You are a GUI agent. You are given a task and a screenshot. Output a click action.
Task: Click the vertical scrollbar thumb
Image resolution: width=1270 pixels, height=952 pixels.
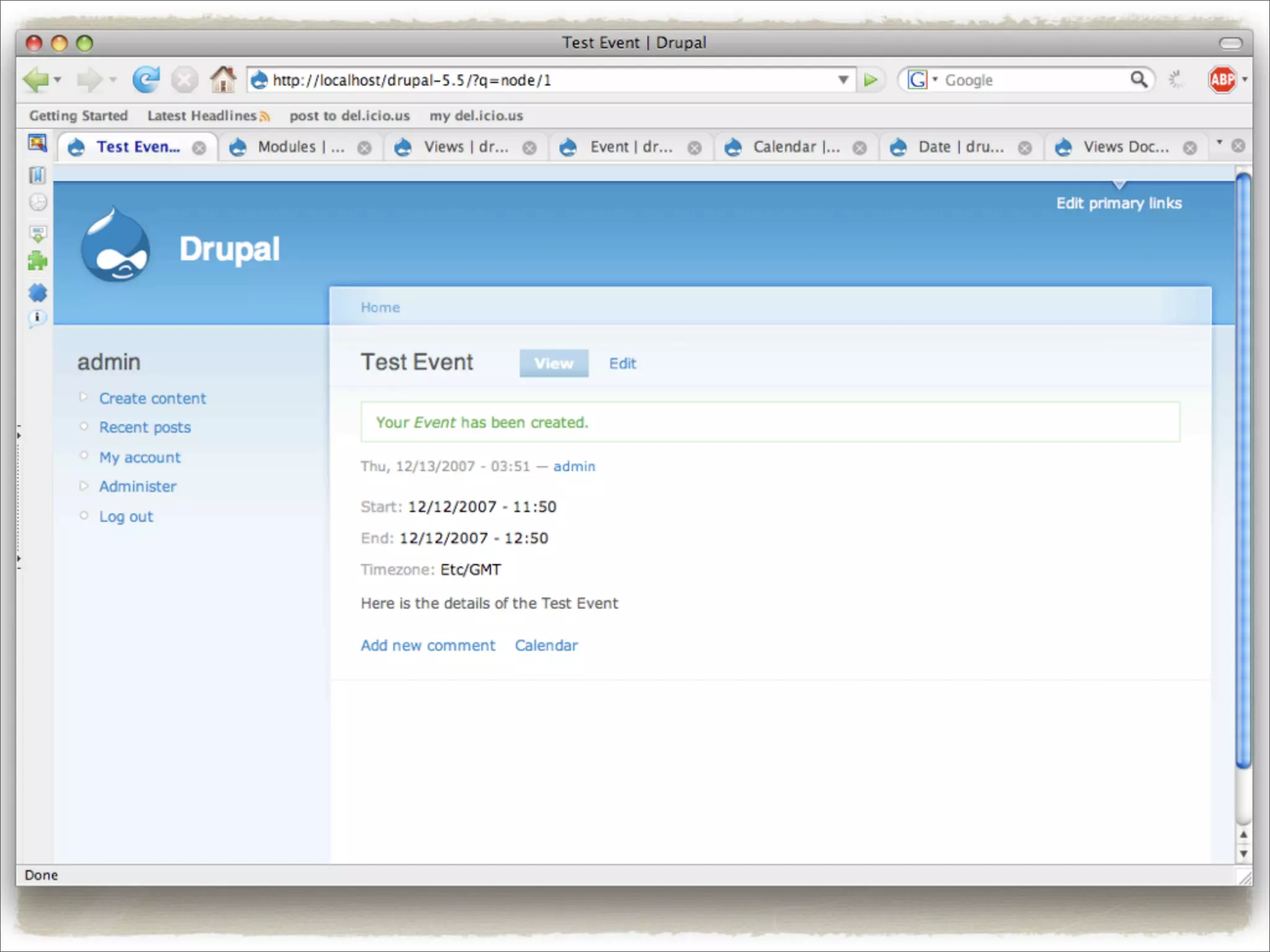tap(1243, 471)
